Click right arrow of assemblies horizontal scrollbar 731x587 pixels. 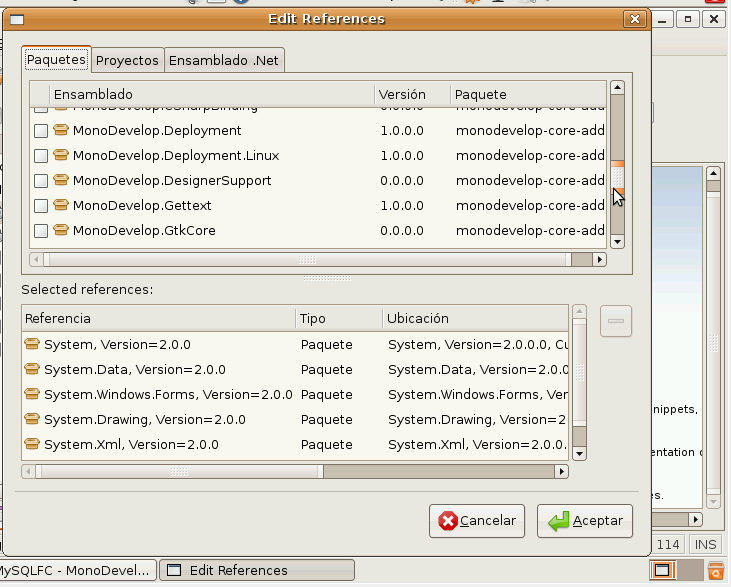click(600, 260)
